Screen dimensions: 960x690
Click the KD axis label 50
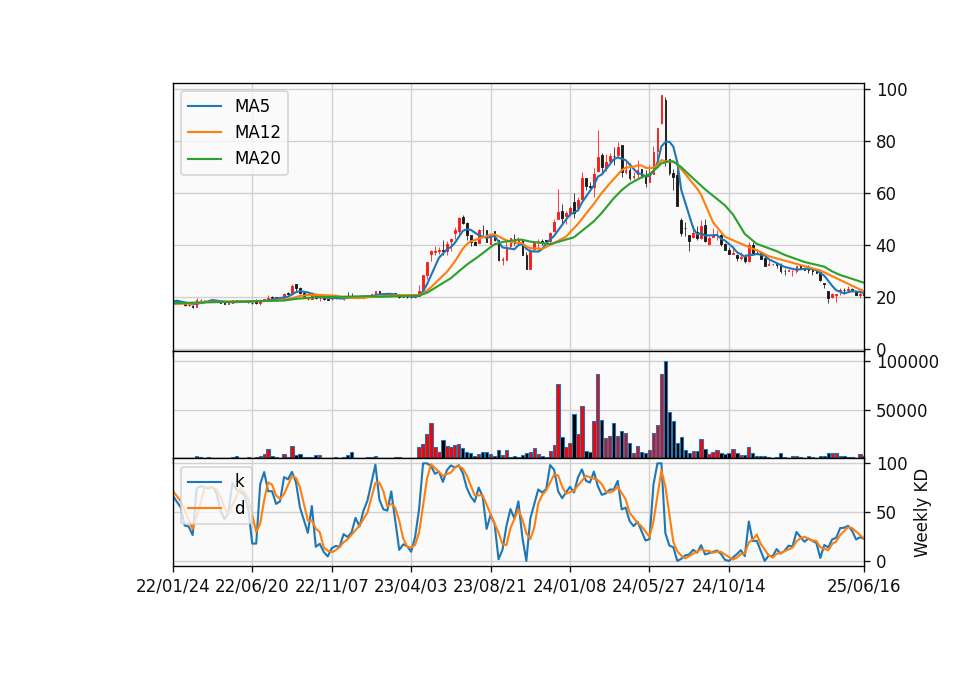887,512
